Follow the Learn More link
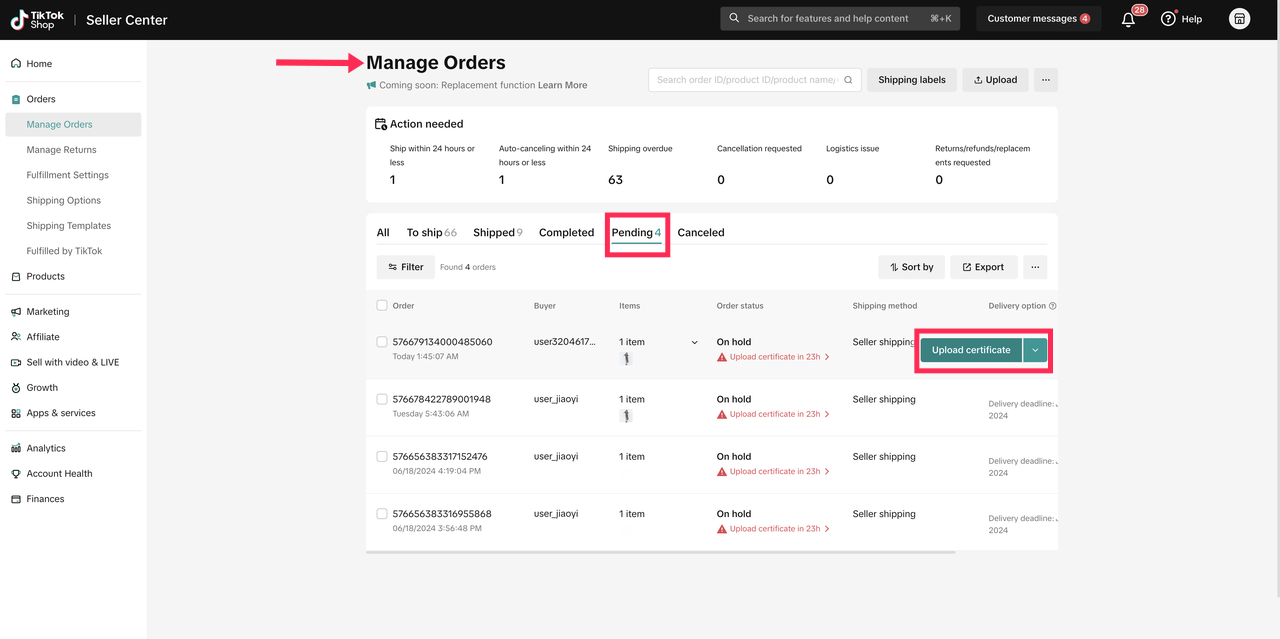This screenshot has width=1280, height=639. (562, 85)
